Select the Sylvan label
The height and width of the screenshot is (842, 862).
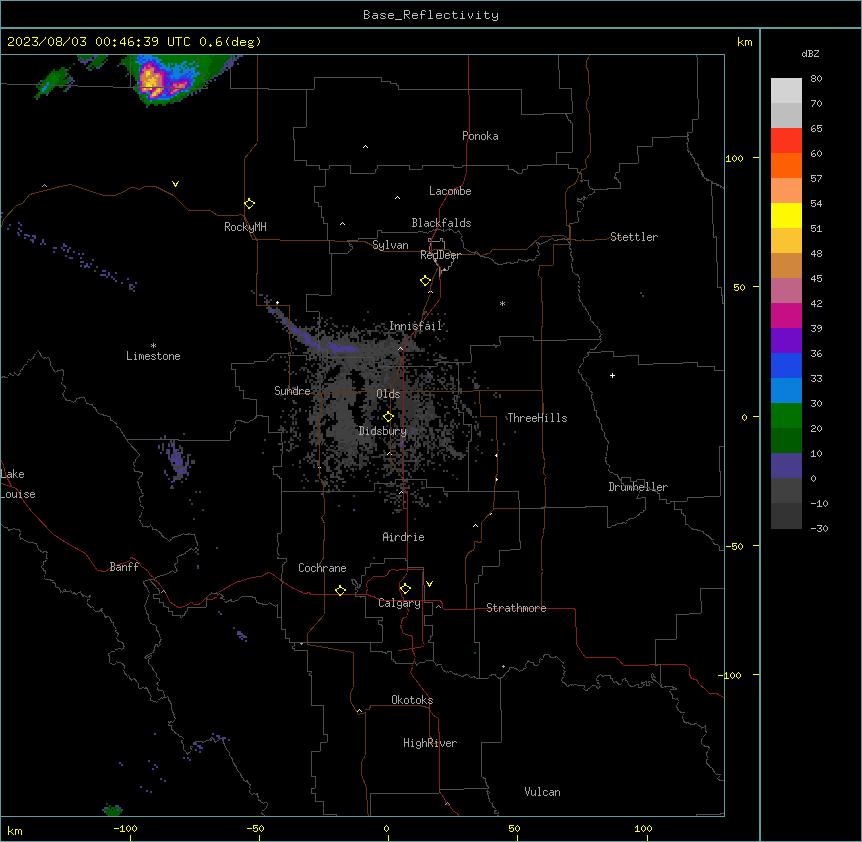point(390,245)
